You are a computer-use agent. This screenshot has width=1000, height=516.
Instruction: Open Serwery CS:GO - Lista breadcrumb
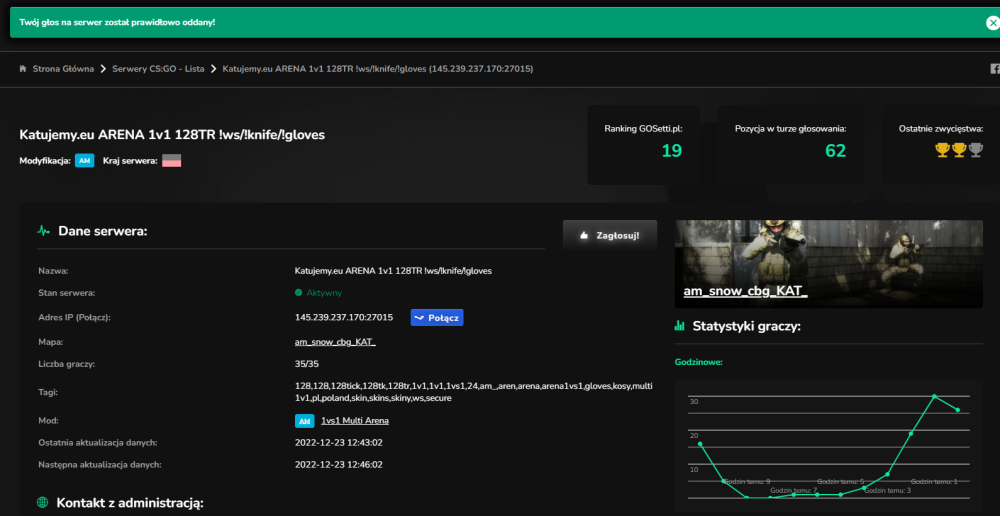pos(158,69)
